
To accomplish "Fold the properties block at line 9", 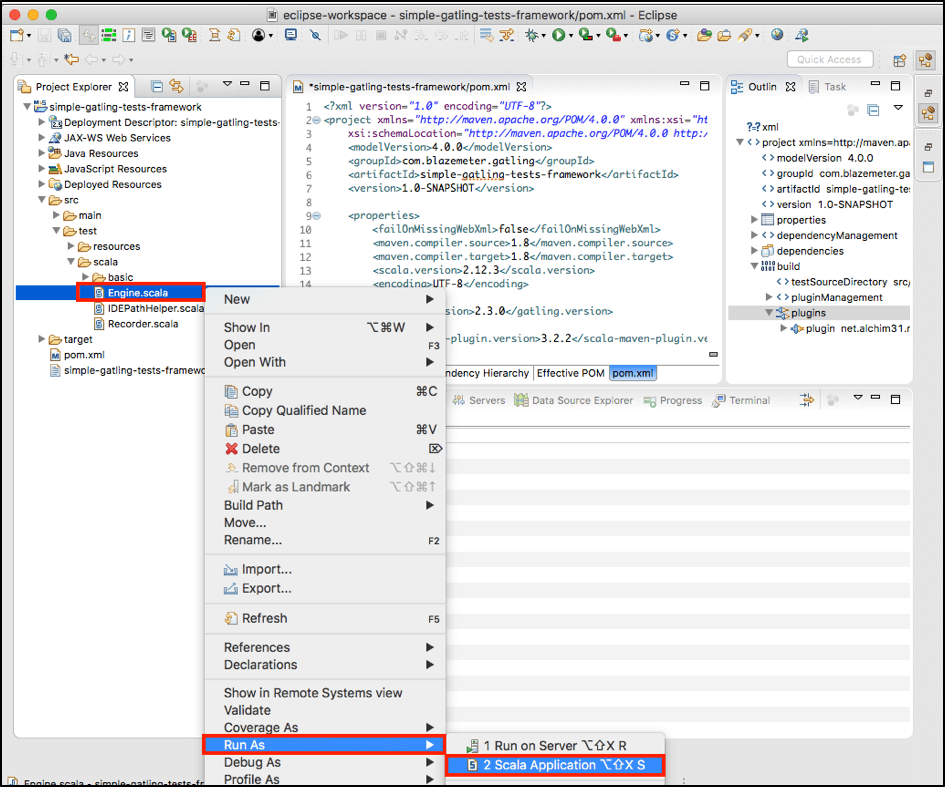I will pyautogui.click(x=316, y=216).
